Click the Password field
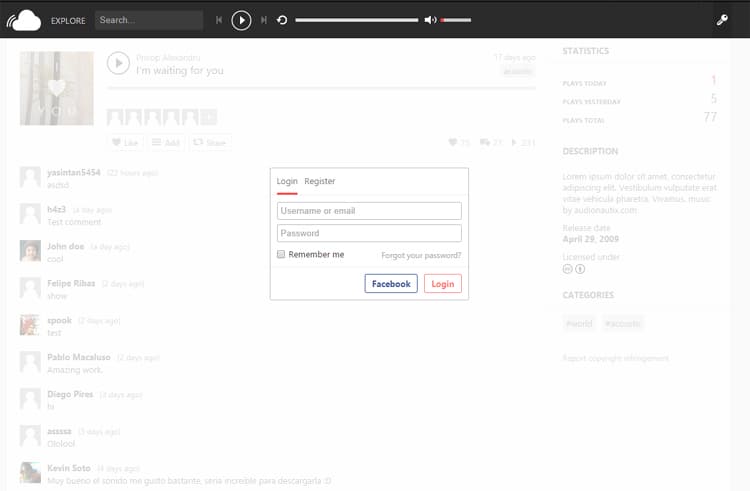750x491 pixels. pyautogui.click(x=369, y=233)
